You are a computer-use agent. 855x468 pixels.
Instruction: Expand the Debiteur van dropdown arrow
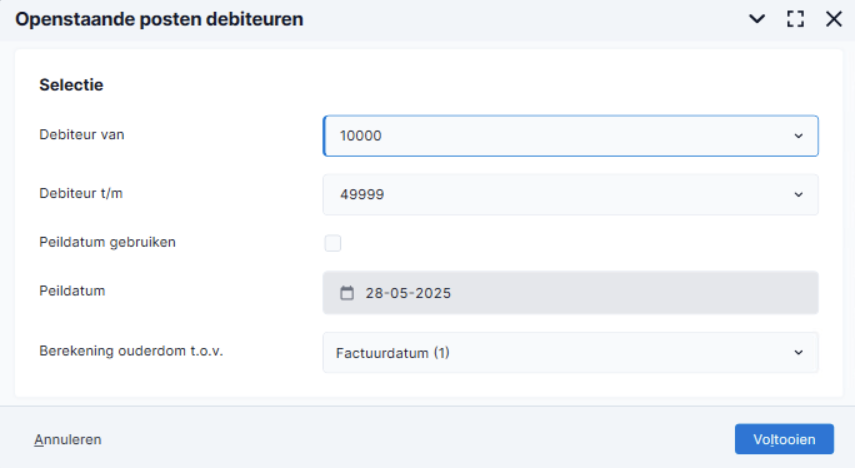click(798, 136)
